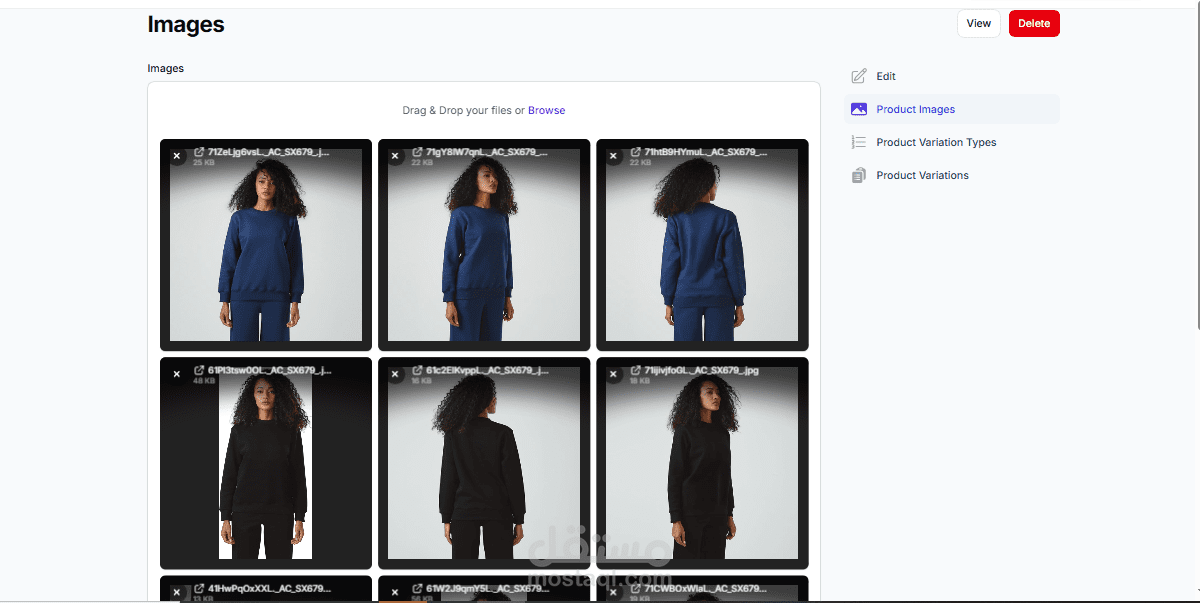Open 71gY8lW7qnL in new tab icon
This screenshot has width=1200, height=603.
point(417,152)
